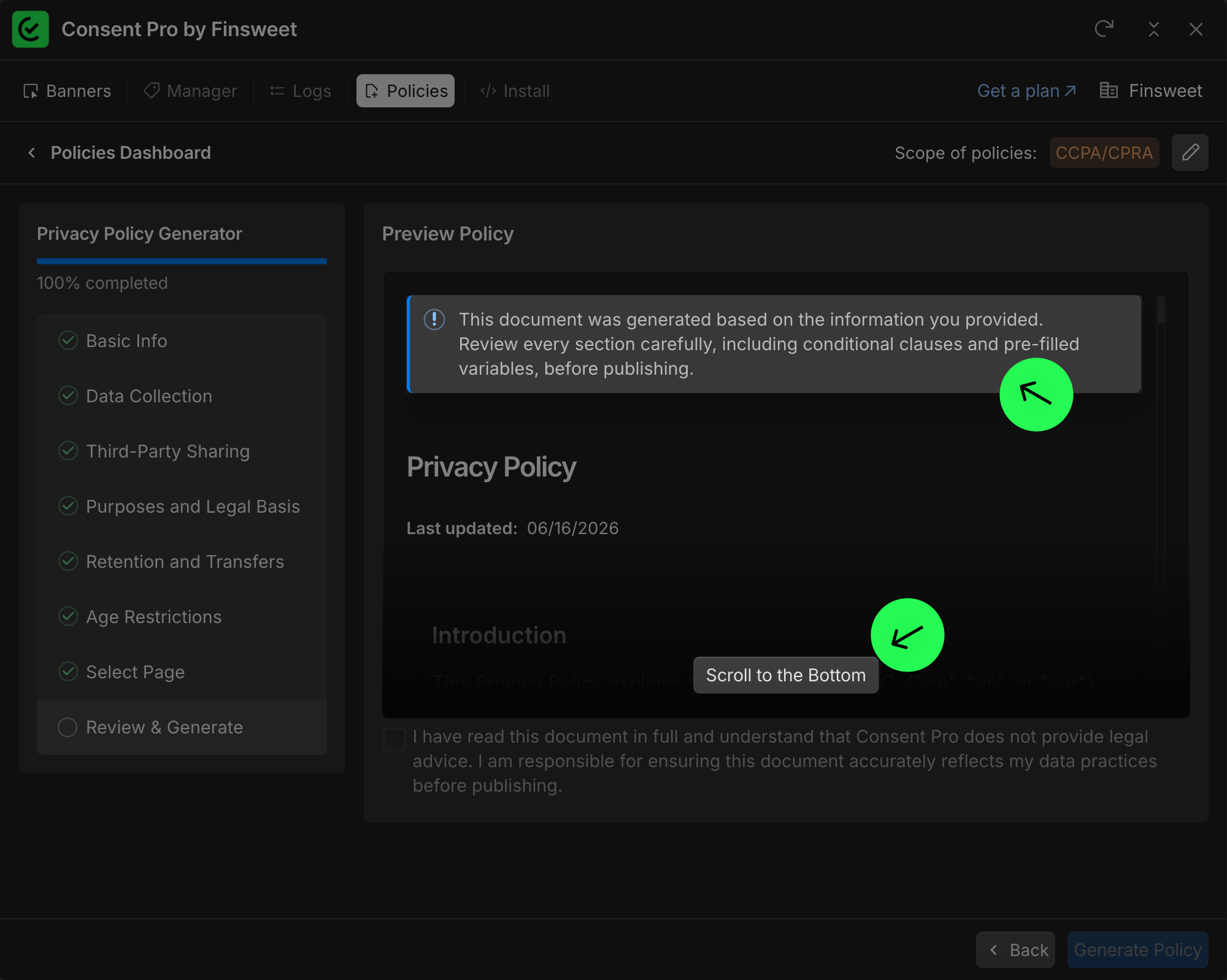Click the 100% completed progress bar
The width and height of the screenshot is (1227, 980).
pyautogui.click(x=182, y=261)
